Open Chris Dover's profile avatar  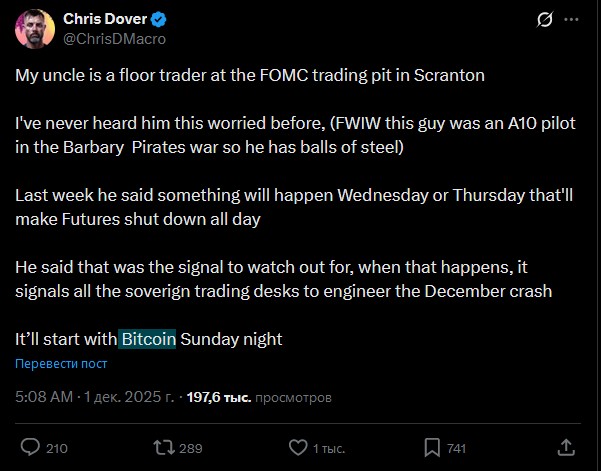pyautogui.click(x=35, y=28)
